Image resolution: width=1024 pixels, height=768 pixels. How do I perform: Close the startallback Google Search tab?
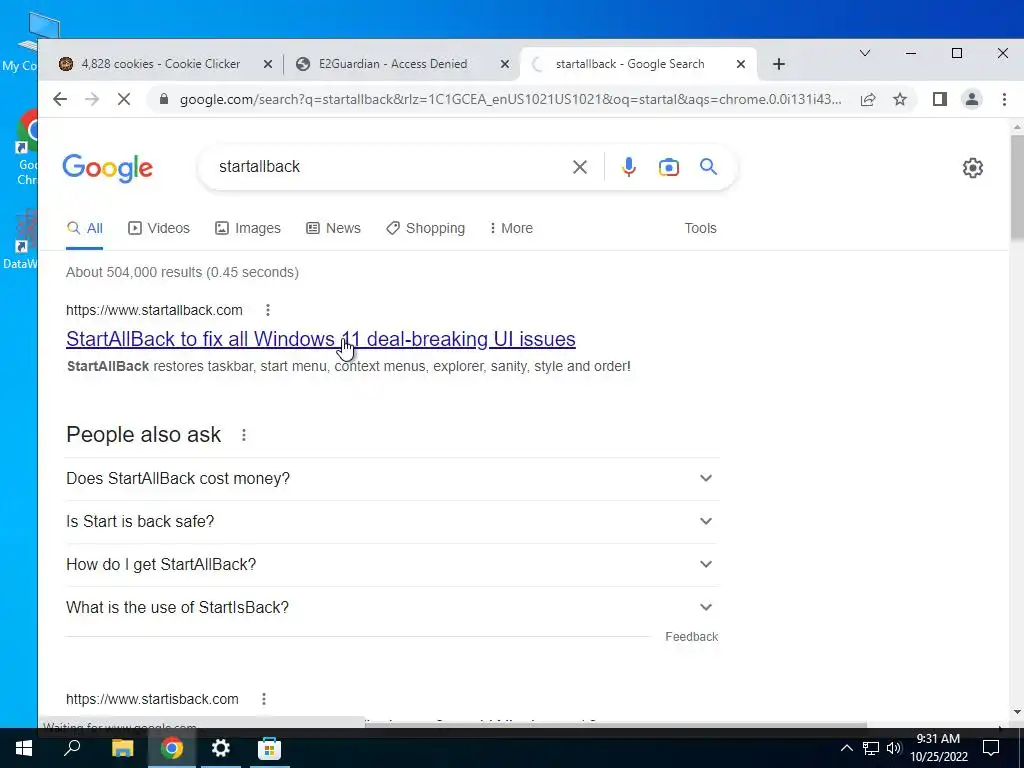pyautogui.click(x=741, y=64)
